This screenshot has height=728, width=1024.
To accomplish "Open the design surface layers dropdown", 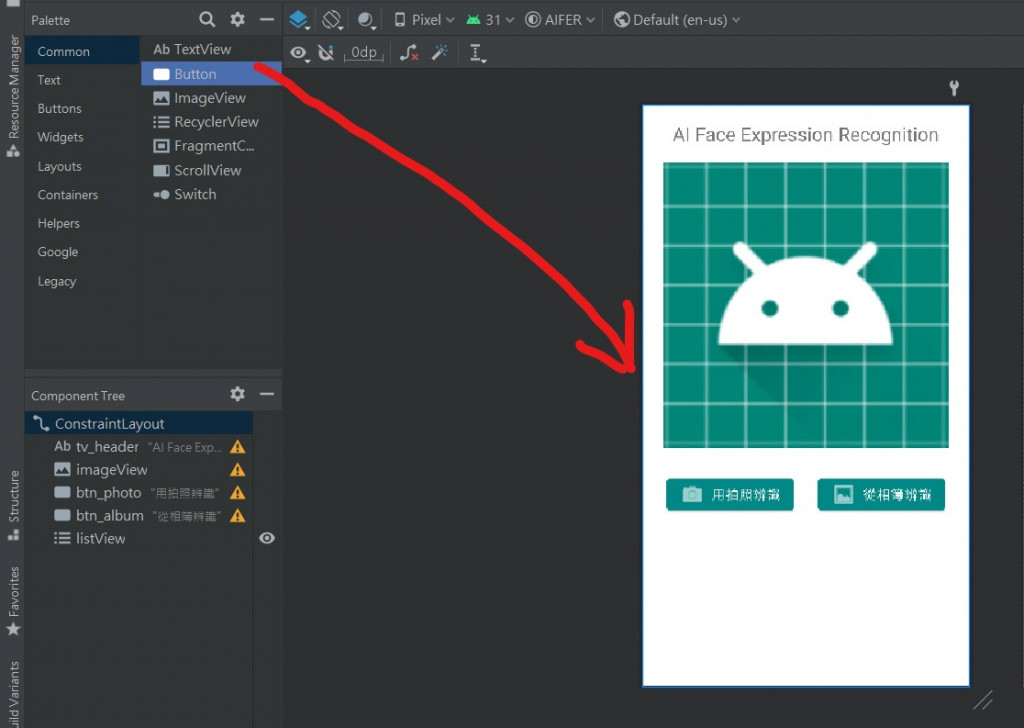I will click(x=299, y=20).
